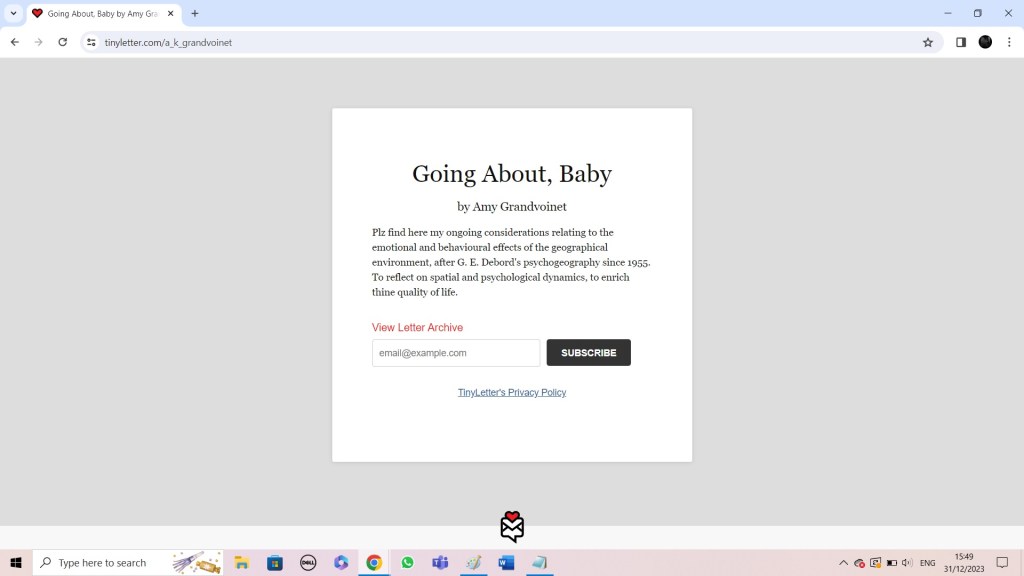Open TinyLetter's Privacy Policy link

point(512,392)
